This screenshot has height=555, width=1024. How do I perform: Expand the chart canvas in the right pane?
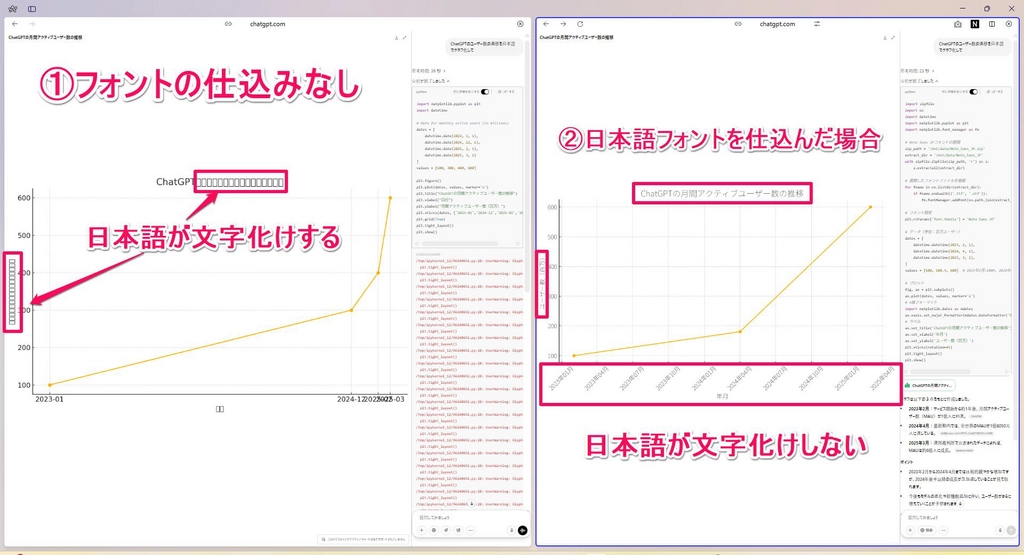coord(893,38)
